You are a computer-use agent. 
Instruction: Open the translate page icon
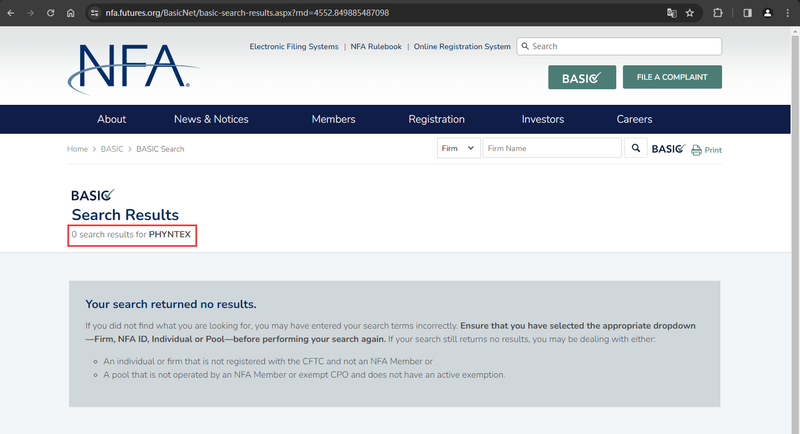click(671, 13)
